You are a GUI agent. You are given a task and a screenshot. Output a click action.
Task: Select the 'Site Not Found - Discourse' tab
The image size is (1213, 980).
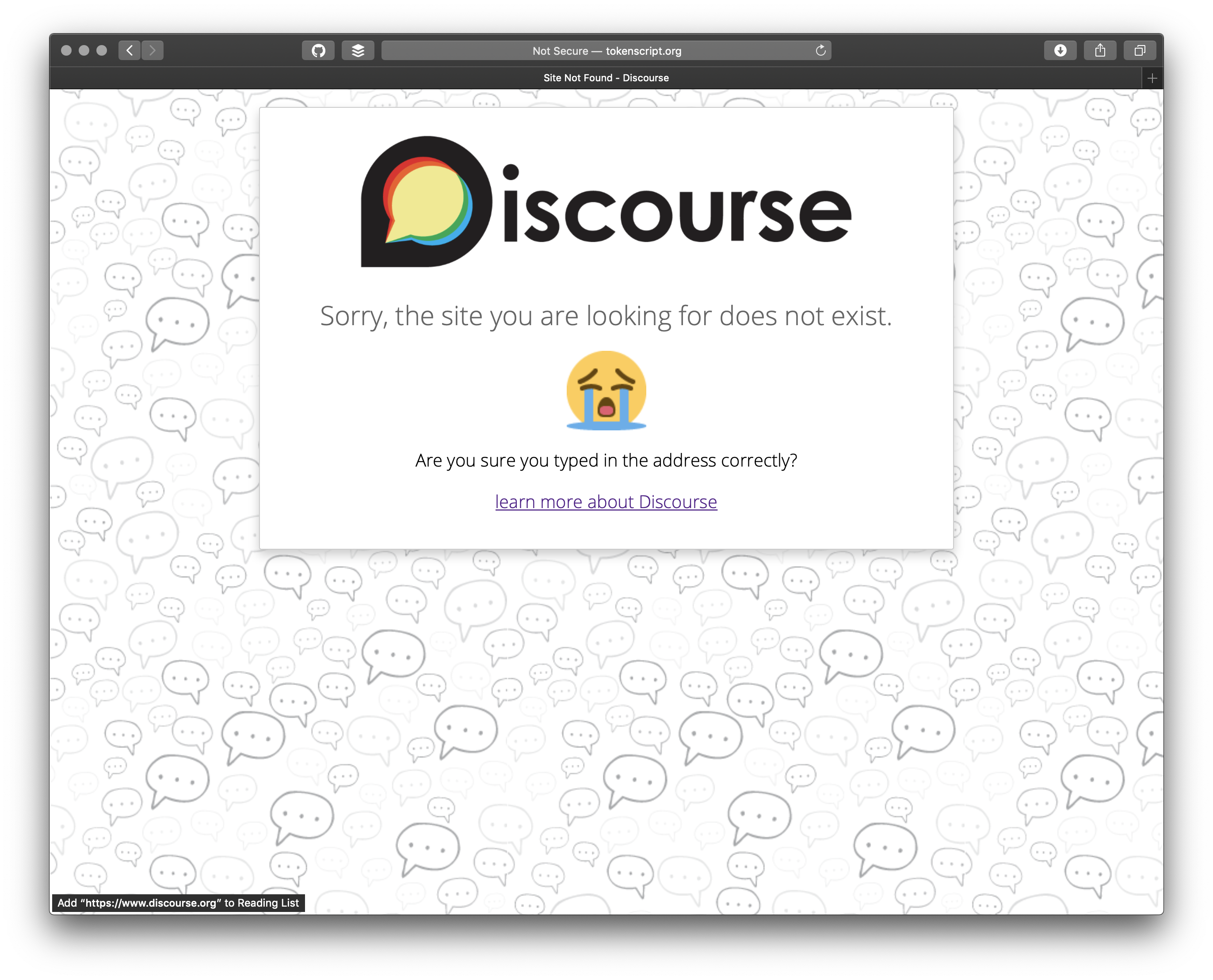click(x=605, y=78)
